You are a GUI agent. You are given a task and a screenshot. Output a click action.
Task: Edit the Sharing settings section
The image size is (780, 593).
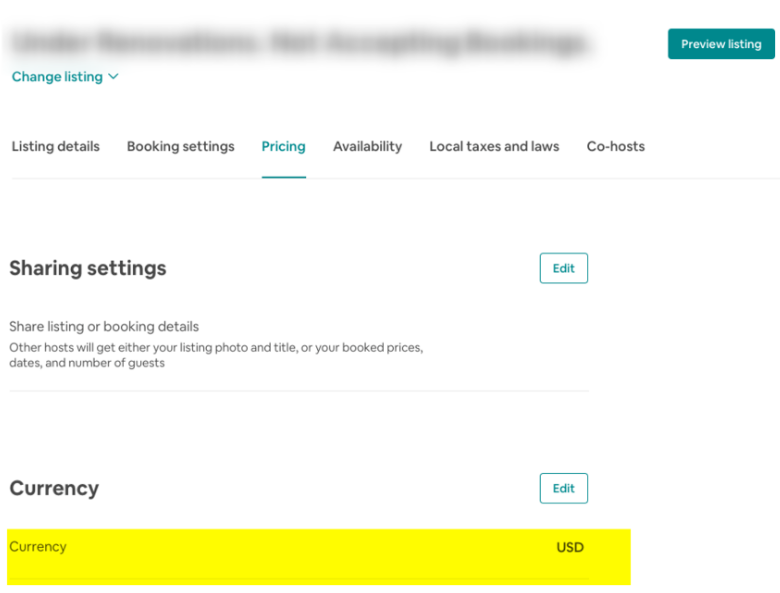tap(563, 268)
